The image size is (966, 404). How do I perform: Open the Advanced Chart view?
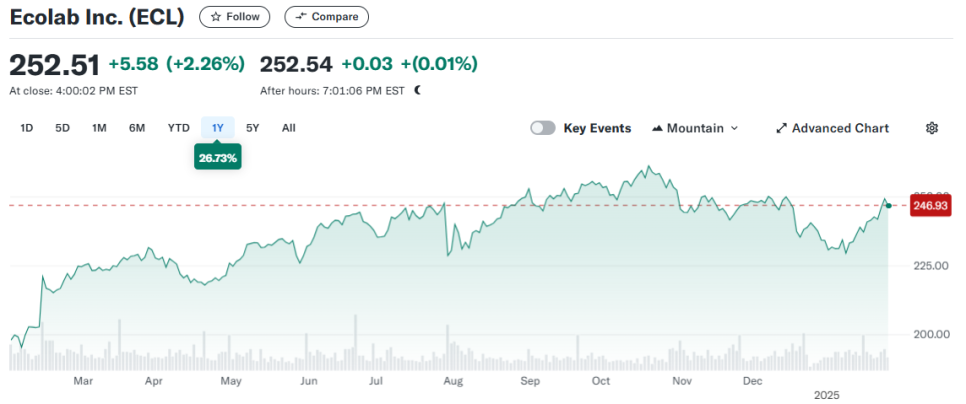832,128
